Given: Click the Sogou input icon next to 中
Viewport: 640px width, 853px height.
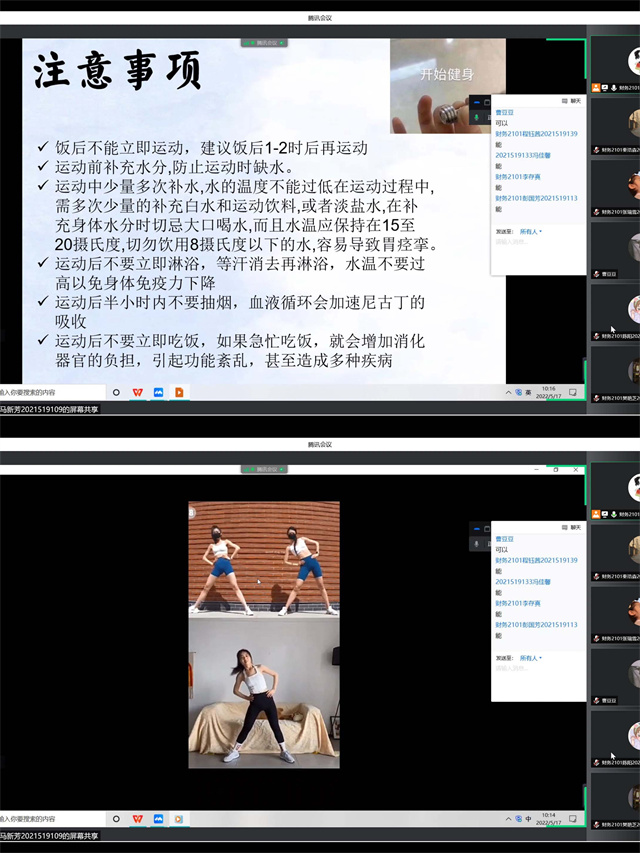Looking at the screenshot, I should [x=519, y=819].
